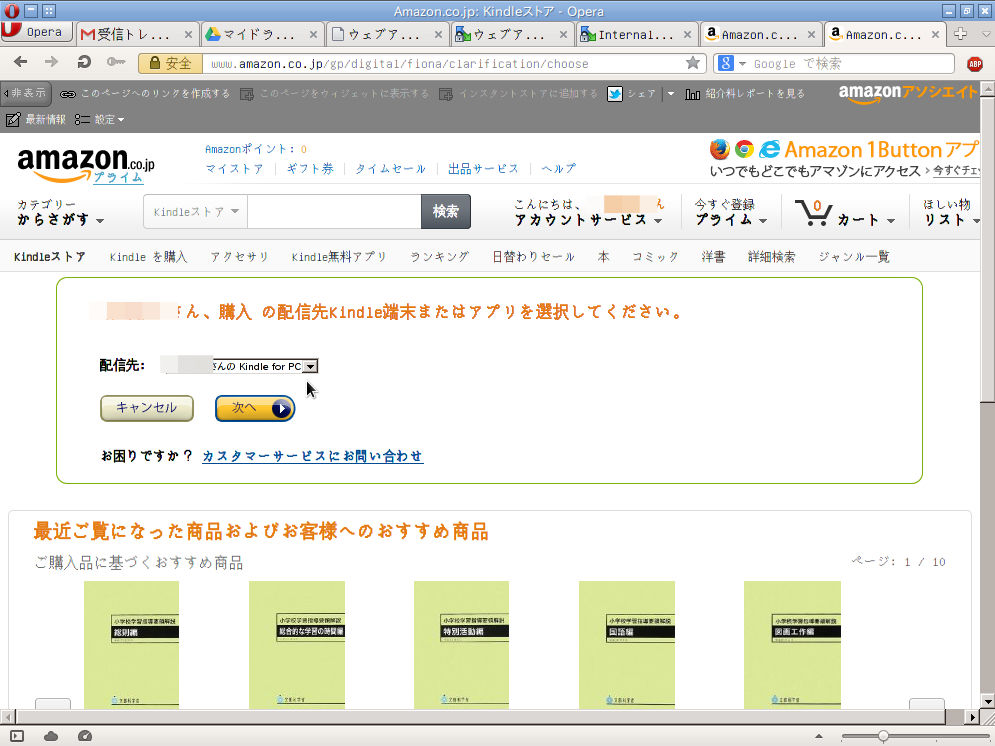This screenshot has width=995, height=746.
Task: Focus the Google で検索 search field
Action: pyautogui.click(x=850, y=63)
